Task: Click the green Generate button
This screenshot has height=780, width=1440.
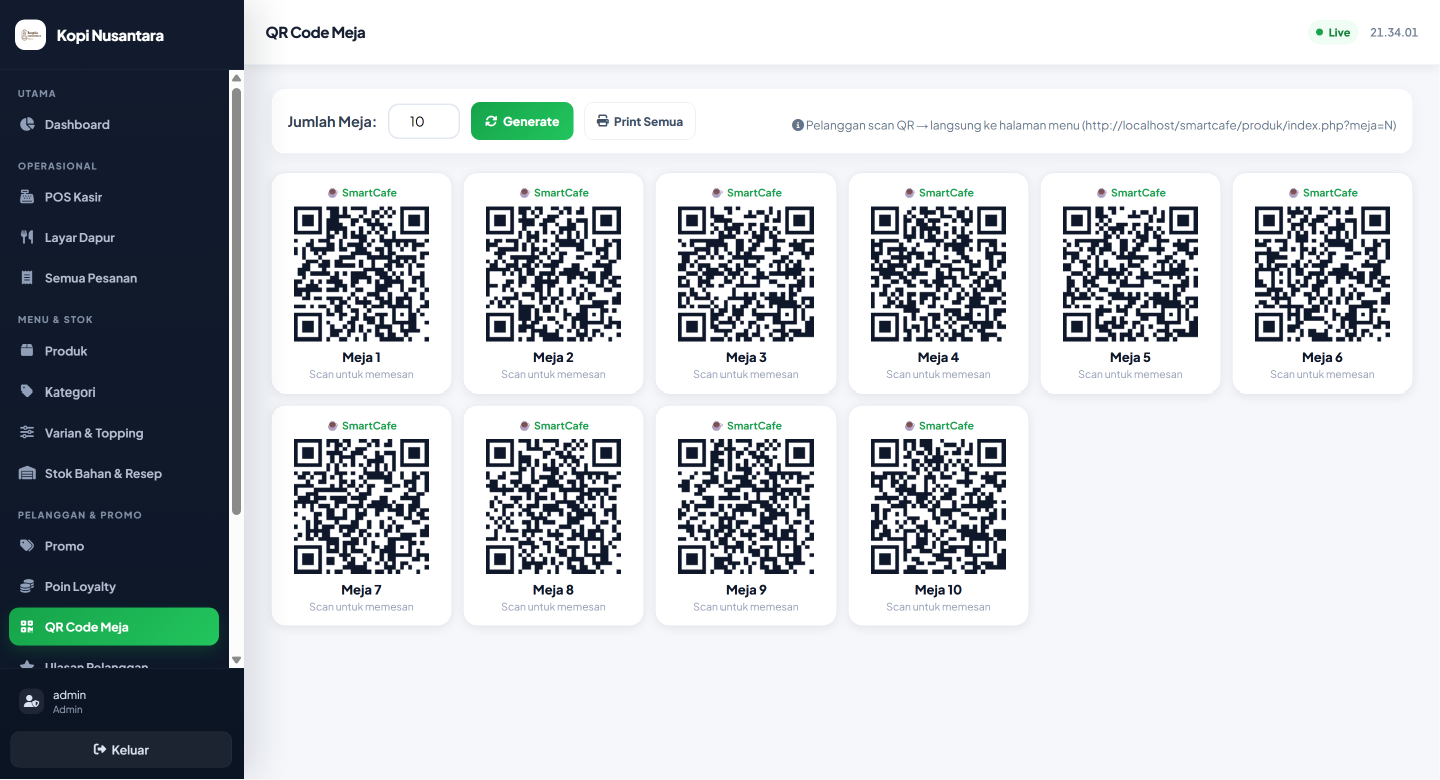Action: 522,121
